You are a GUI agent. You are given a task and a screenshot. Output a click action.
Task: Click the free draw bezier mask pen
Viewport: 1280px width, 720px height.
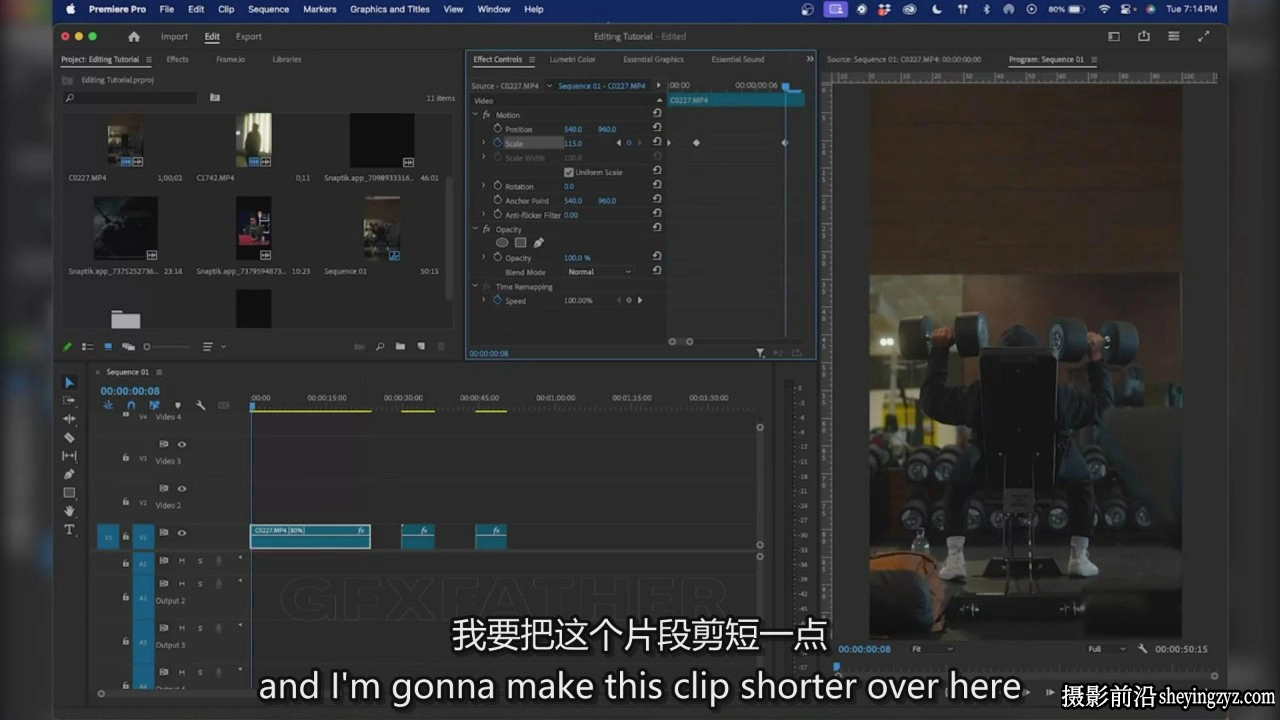(x=538, y=243)
